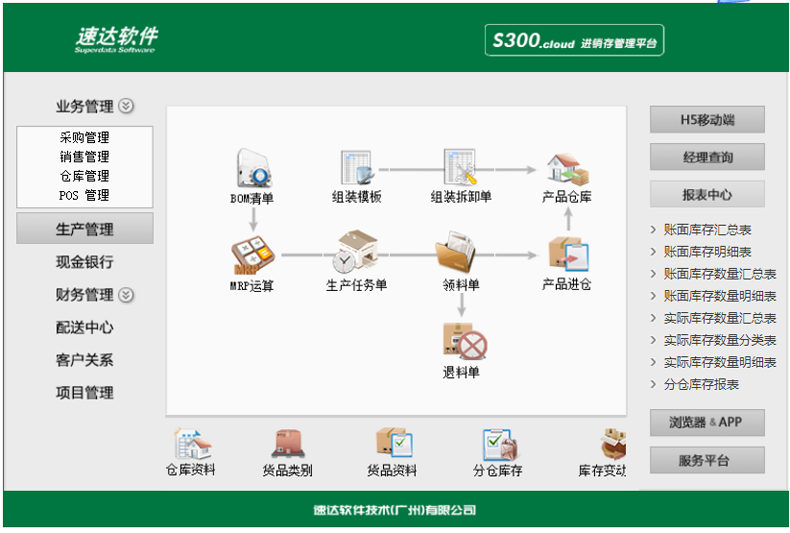Screen dimensions: 790x533
Task: Open report 实际库存数量分类表
Action: tap(720, 341)
